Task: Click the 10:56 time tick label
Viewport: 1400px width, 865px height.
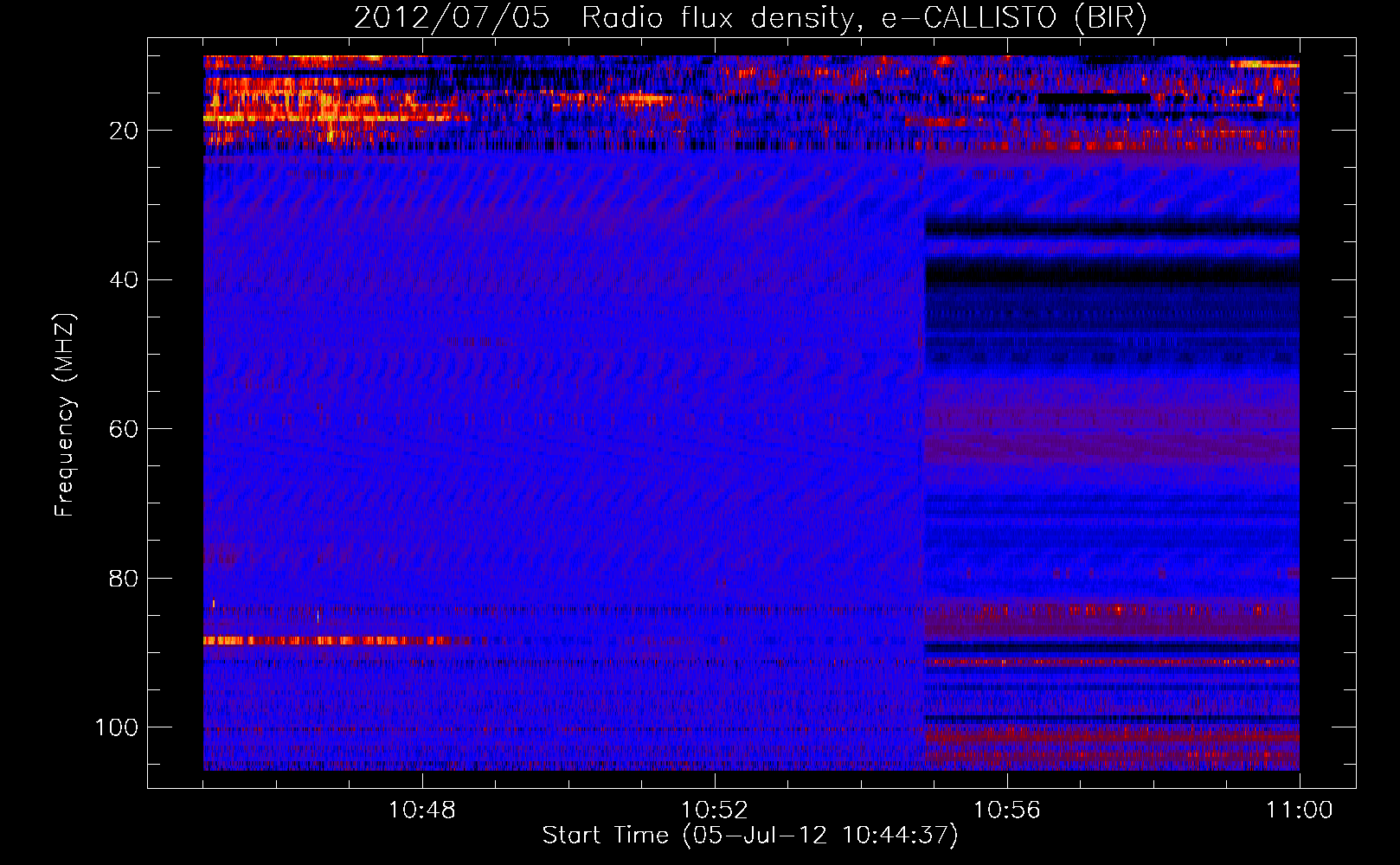Action: (x=1007, y=811)
